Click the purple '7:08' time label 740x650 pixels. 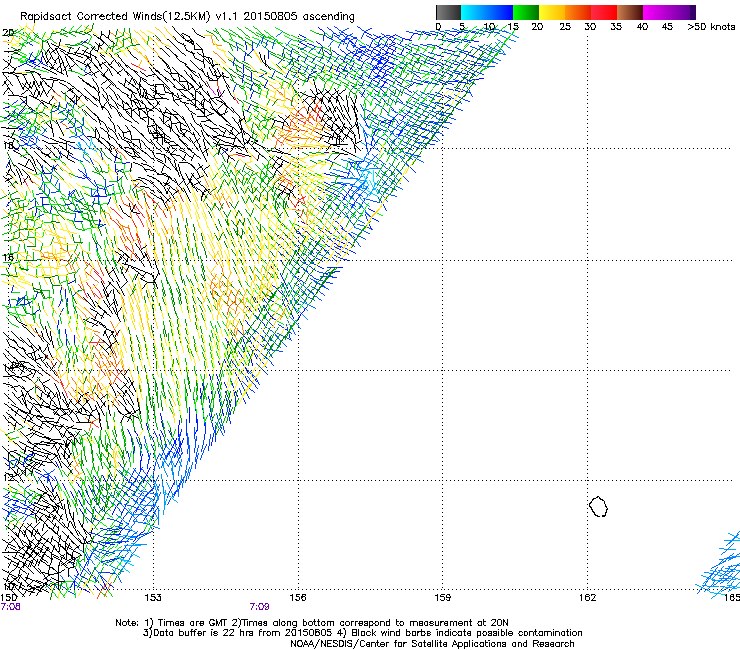[10, 607]
